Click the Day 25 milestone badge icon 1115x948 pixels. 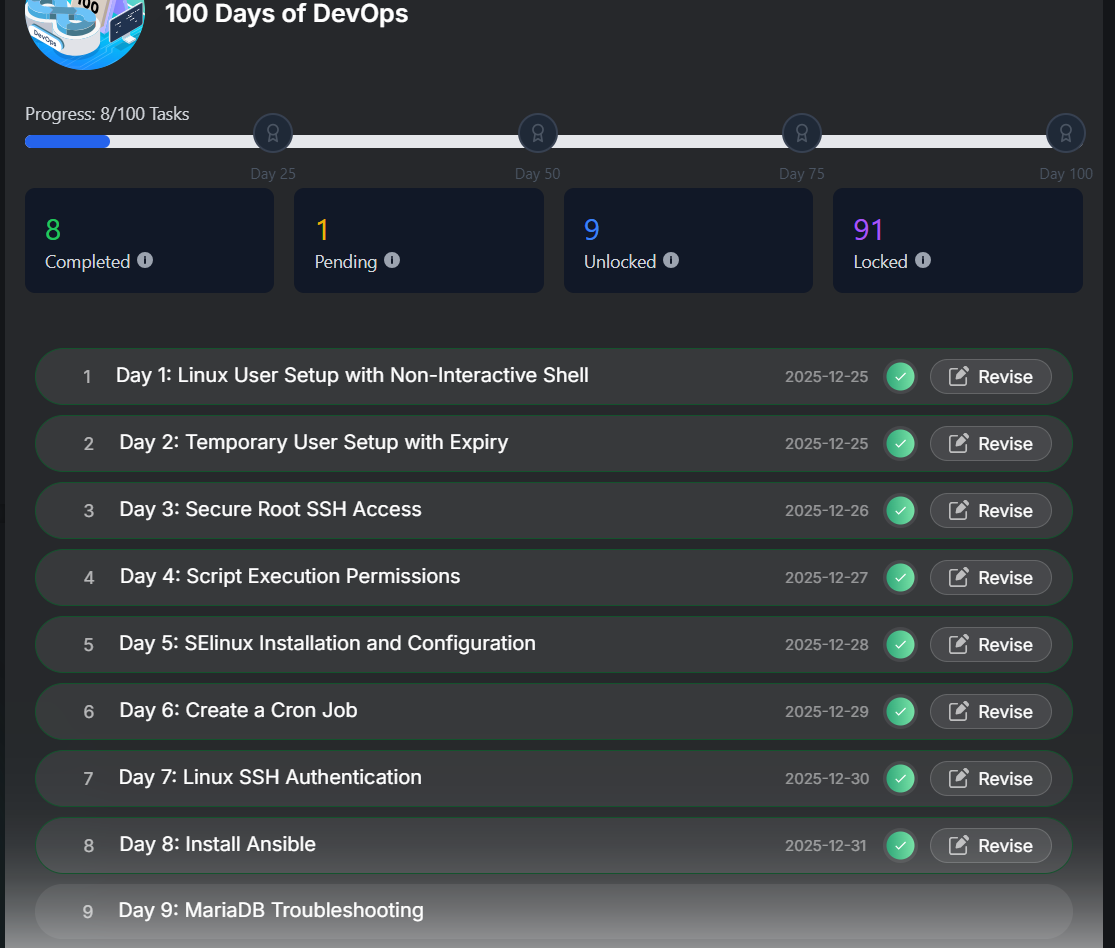273,132
